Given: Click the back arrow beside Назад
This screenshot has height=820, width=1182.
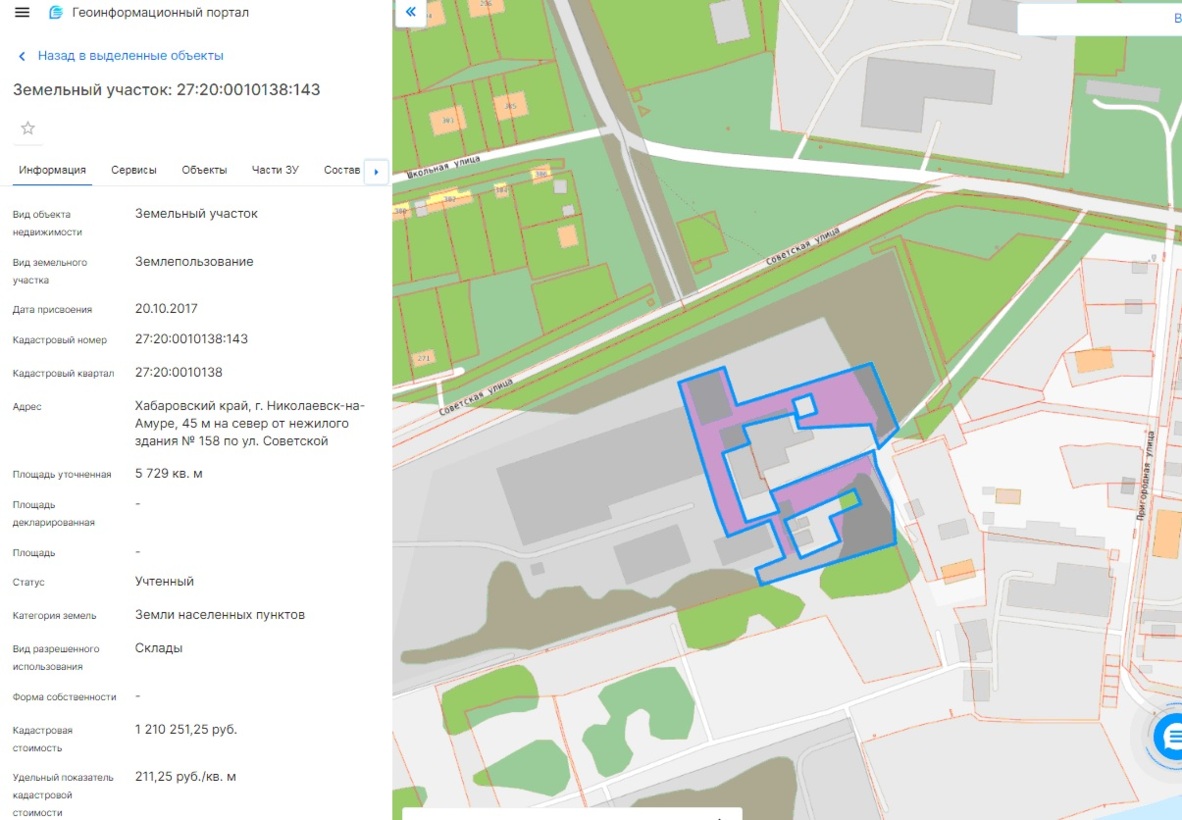Looking at the screenshot, I should click(22, 57).
